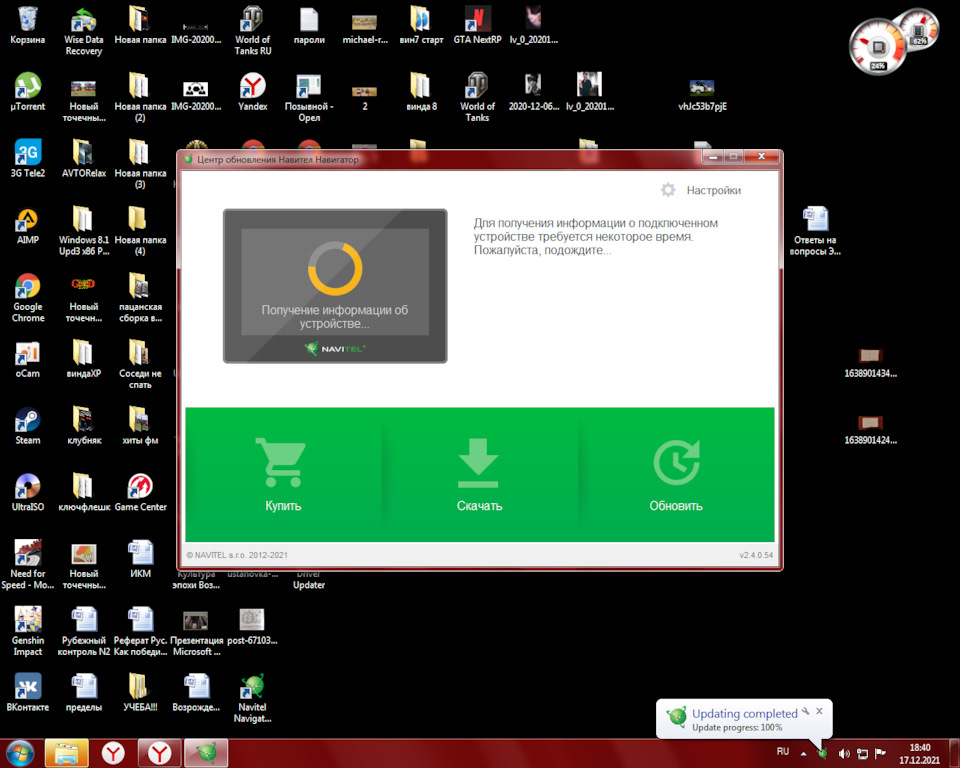Select the винда 8 folder
The height and width of the screenshot is (768, 960).
pyautogui.click(x=421, y=92)
